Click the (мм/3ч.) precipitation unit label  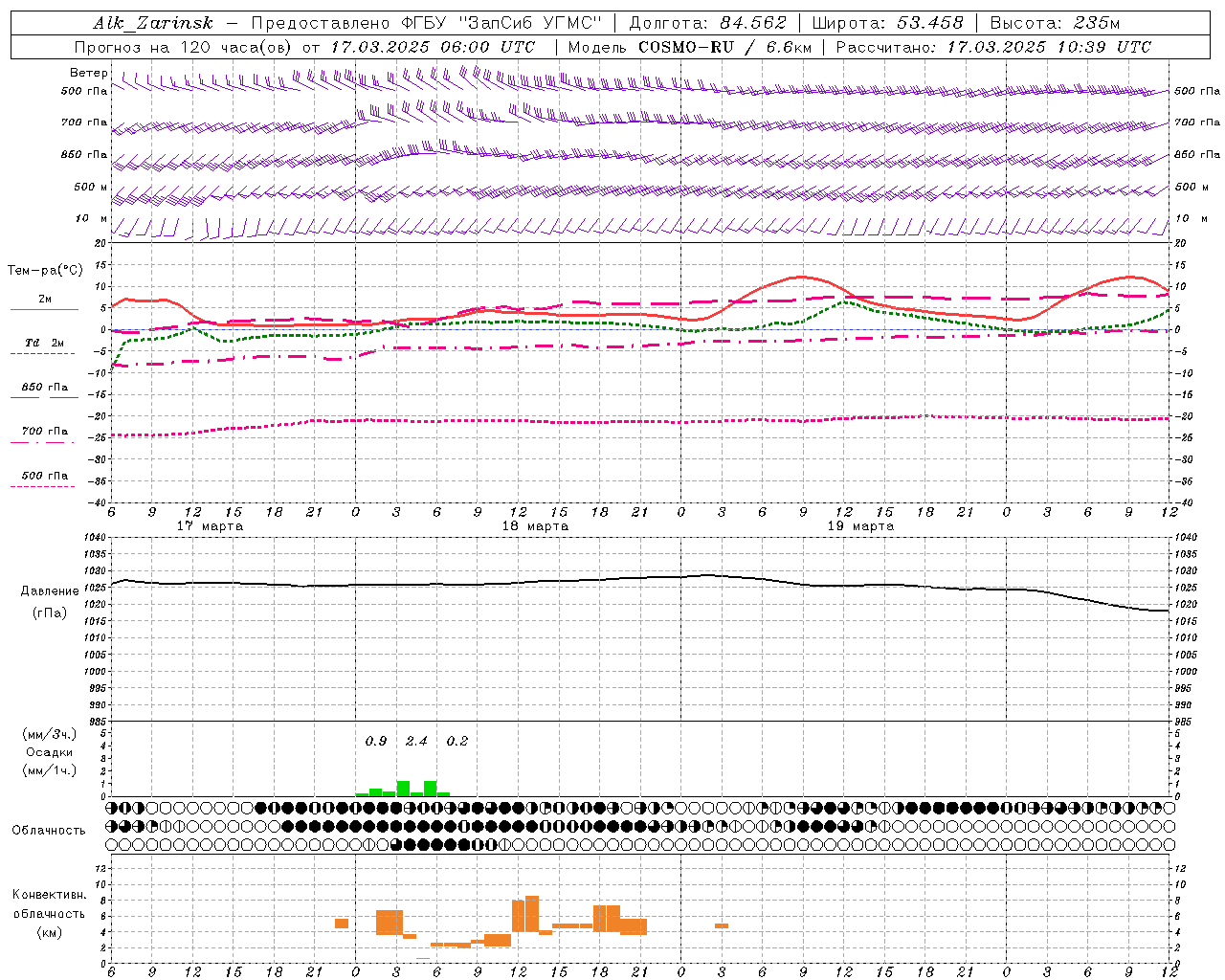(x=49, y=734)
